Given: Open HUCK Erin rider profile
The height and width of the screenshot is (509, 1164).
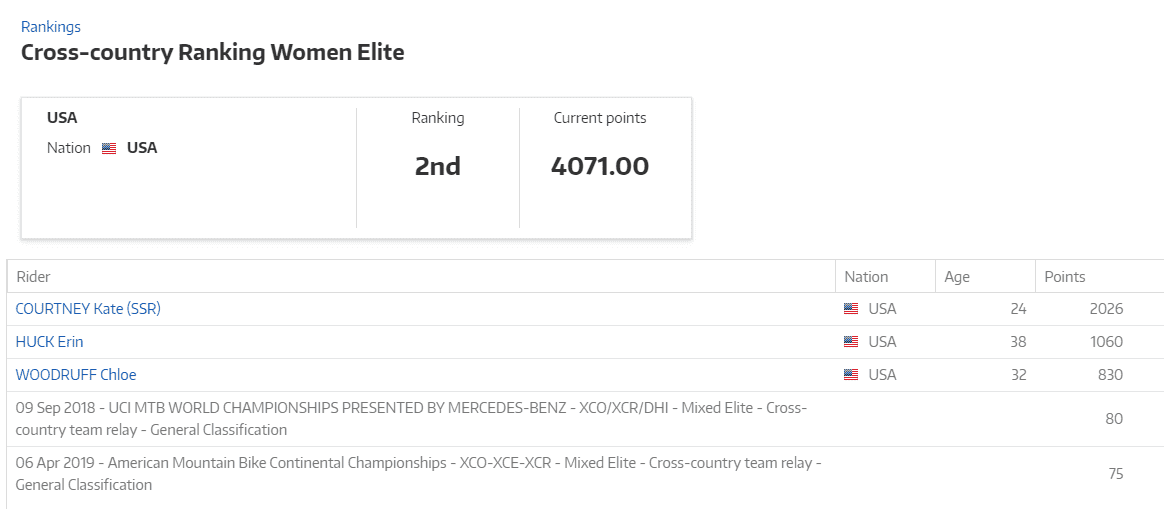Looking at the screenshot, I should tap(50, 342).
